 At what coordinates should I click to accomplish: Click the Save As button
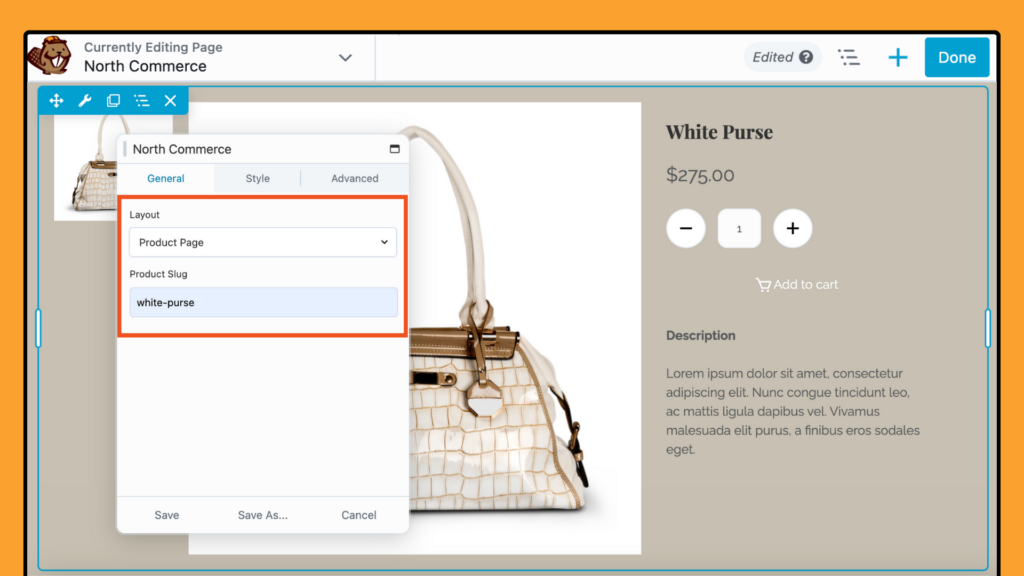click(x=262, y=515)
